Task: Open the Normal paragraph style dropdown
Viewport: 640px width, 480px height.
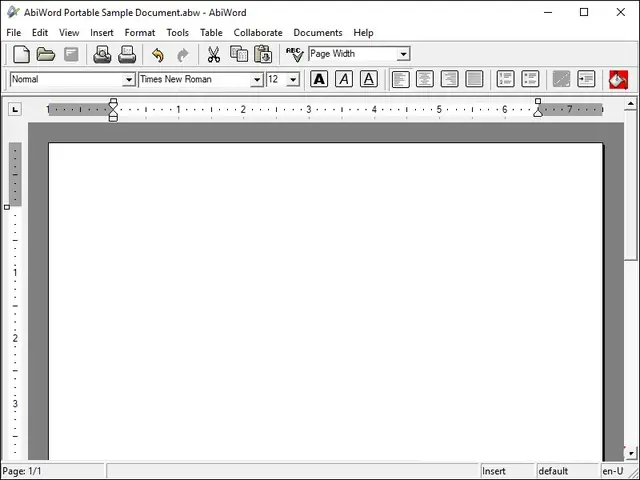Action: point(128,80)
